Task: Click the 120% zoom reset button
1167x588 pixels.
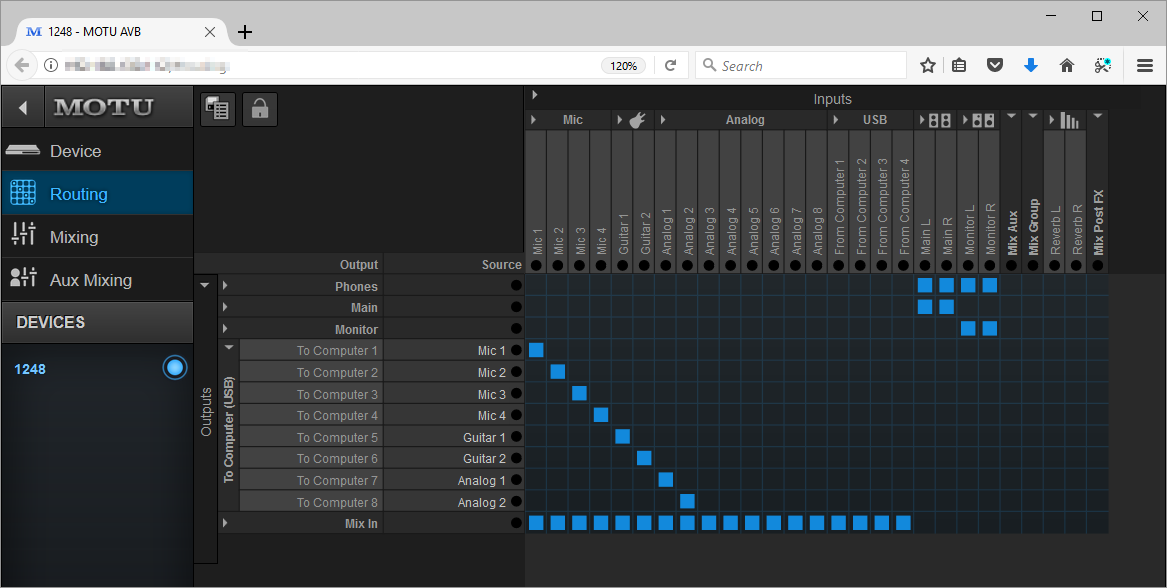Action: click(624, 65)
